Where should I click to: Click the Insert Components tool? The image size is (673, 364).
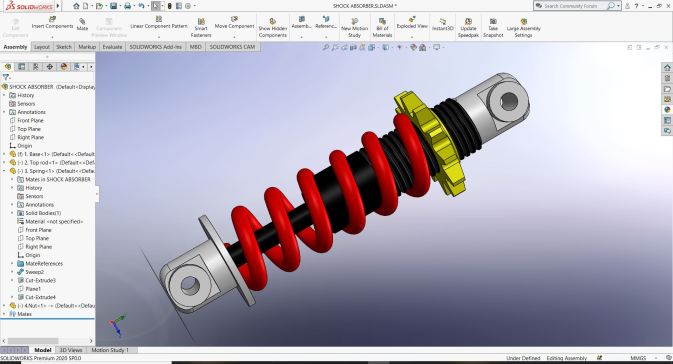52,23
